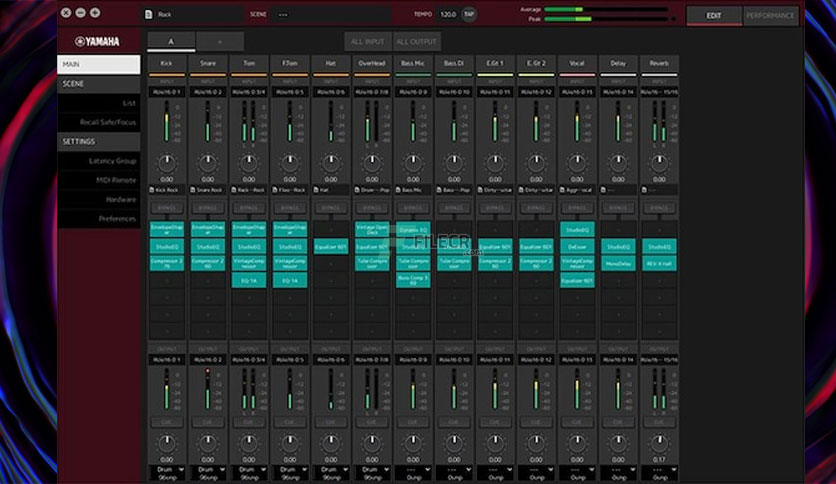The image size is (836, 484).
Task: Open the Equalizer 601 plugin on Hat rack
Action: (x=331, y=246)
